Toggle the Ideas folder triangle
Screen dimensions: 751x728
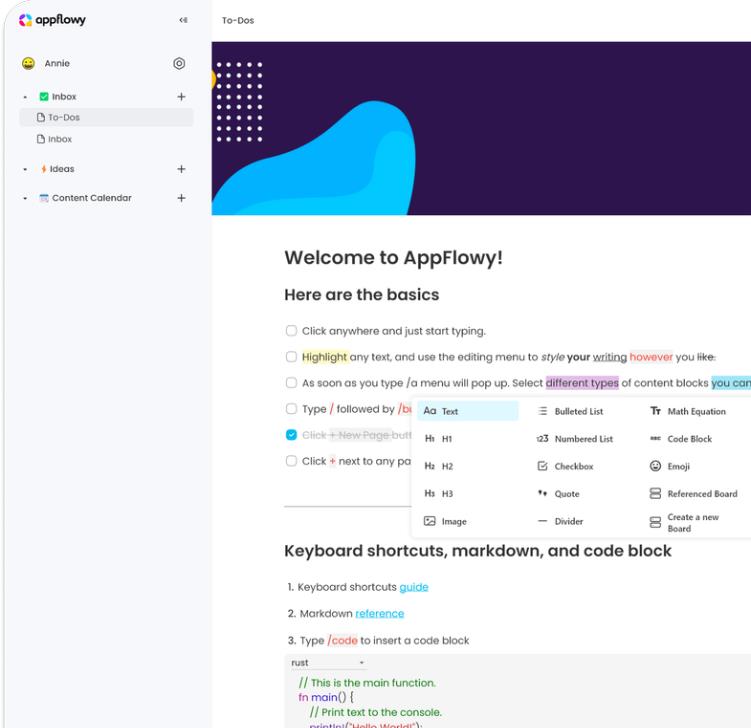coord(25,170)
